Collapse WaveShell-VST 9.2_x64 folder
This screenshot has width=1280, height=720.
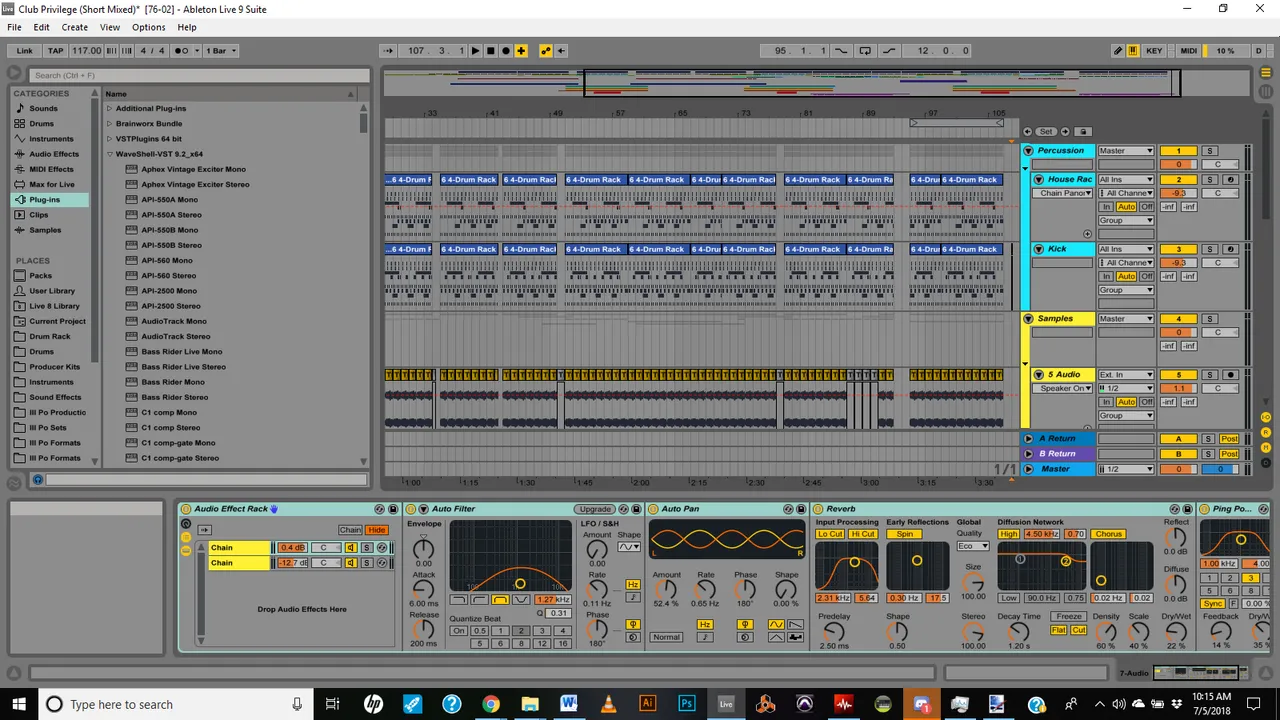click(x=110, y=154)
